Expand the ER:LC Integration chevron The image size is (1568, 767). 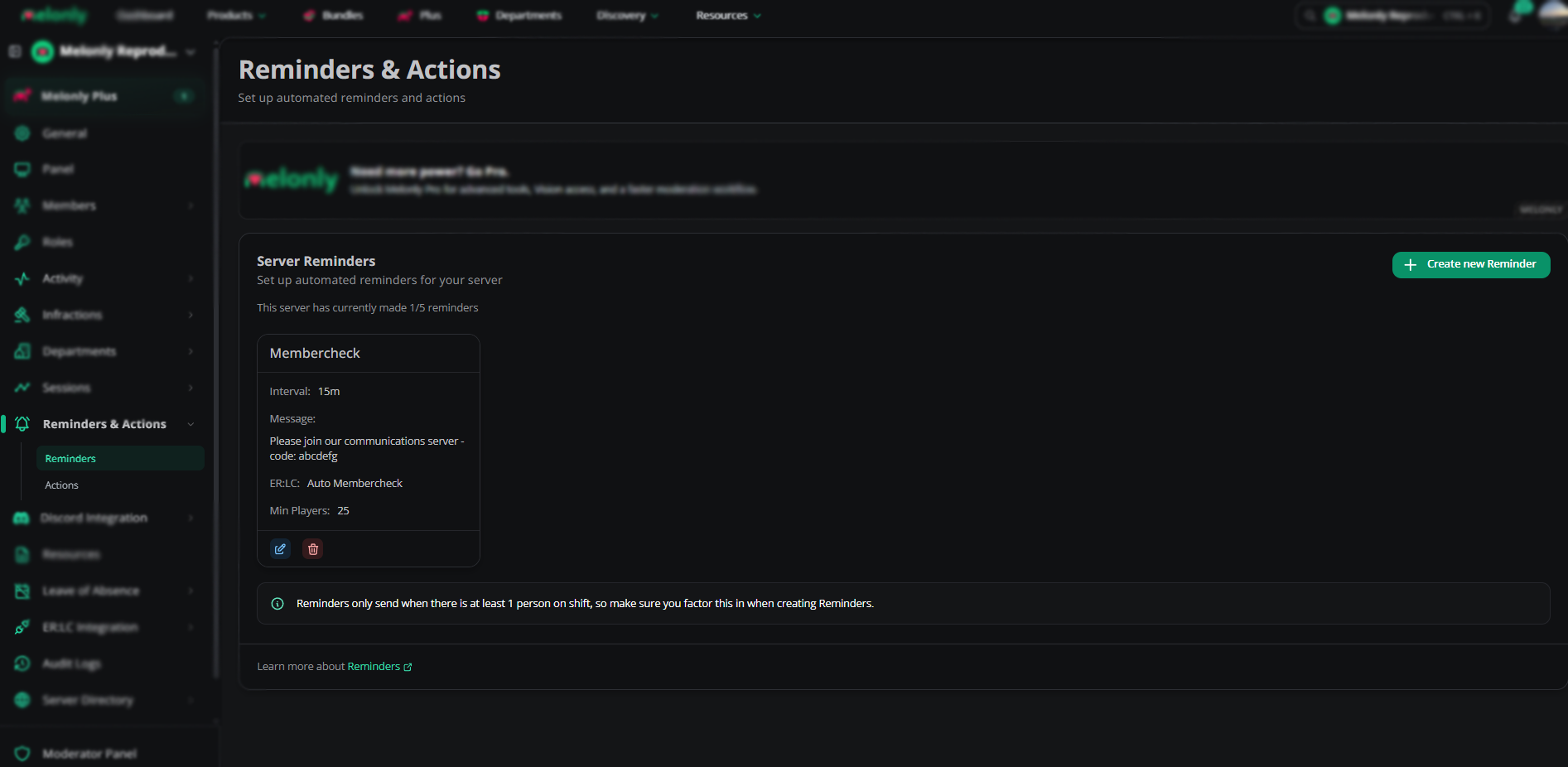pos(191,627)
